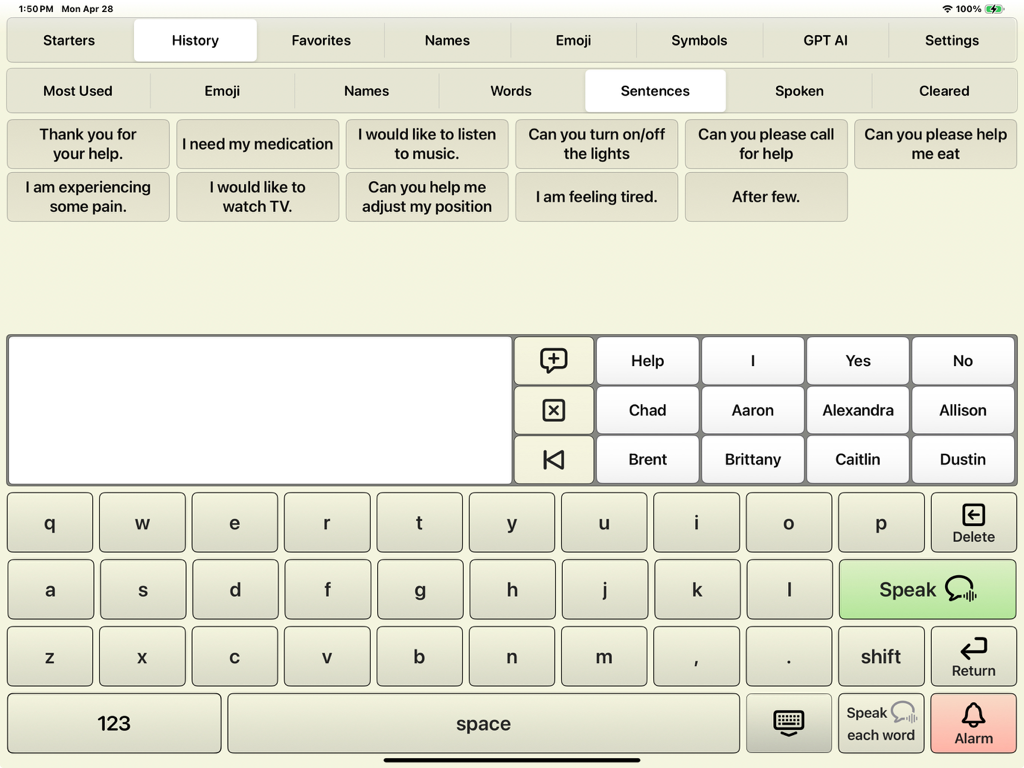Enable Speak each word mode
The image size is (1024, 768).
pos(880,722)
